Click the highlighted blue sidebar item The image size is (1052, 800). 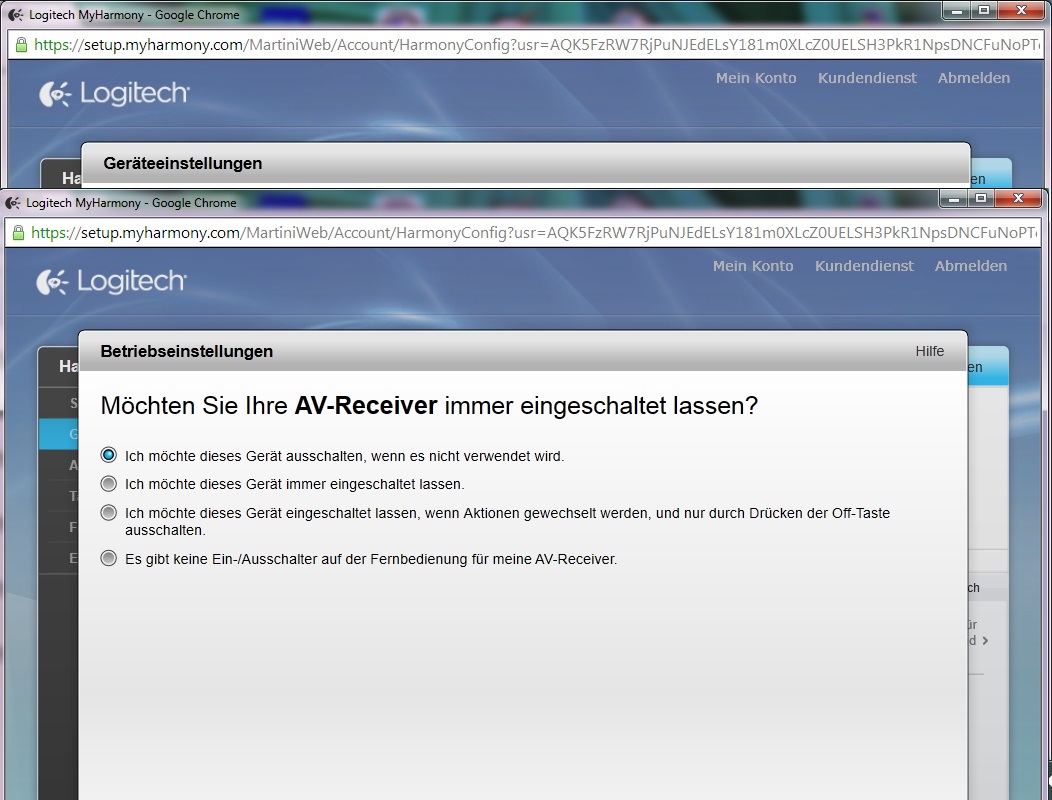tap(59, 435)
